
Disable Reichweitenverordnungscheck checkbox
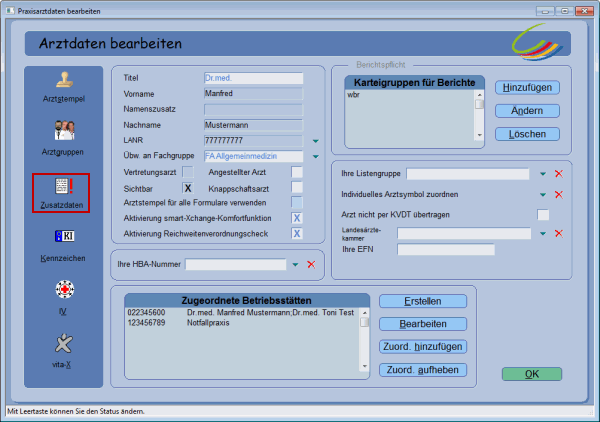click(x=297, y=233)
